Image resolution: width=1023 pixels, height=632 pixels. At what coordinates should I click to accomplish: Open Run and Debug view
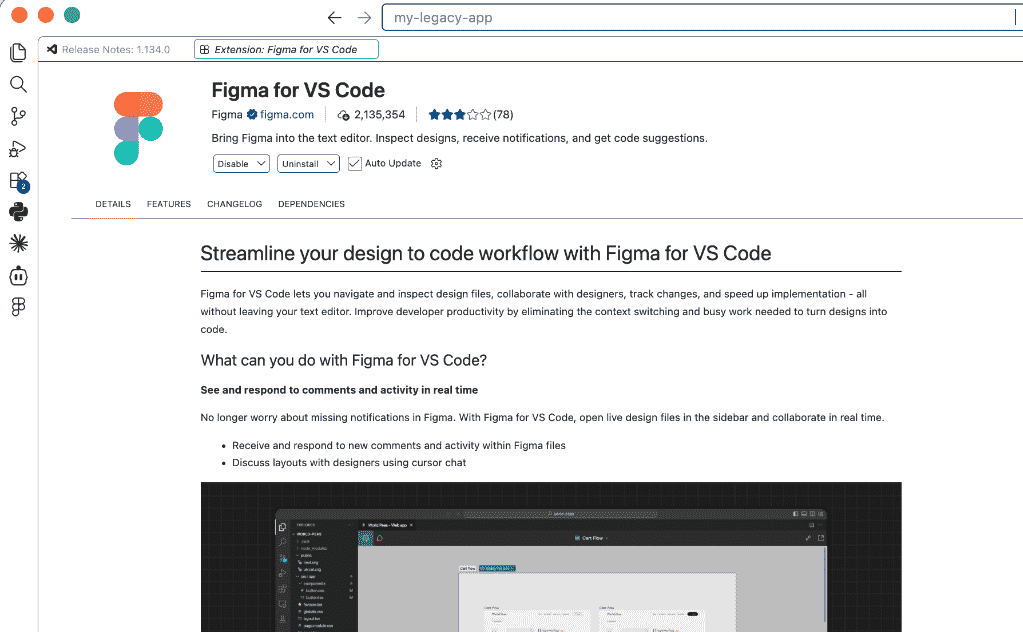point(18,149)
